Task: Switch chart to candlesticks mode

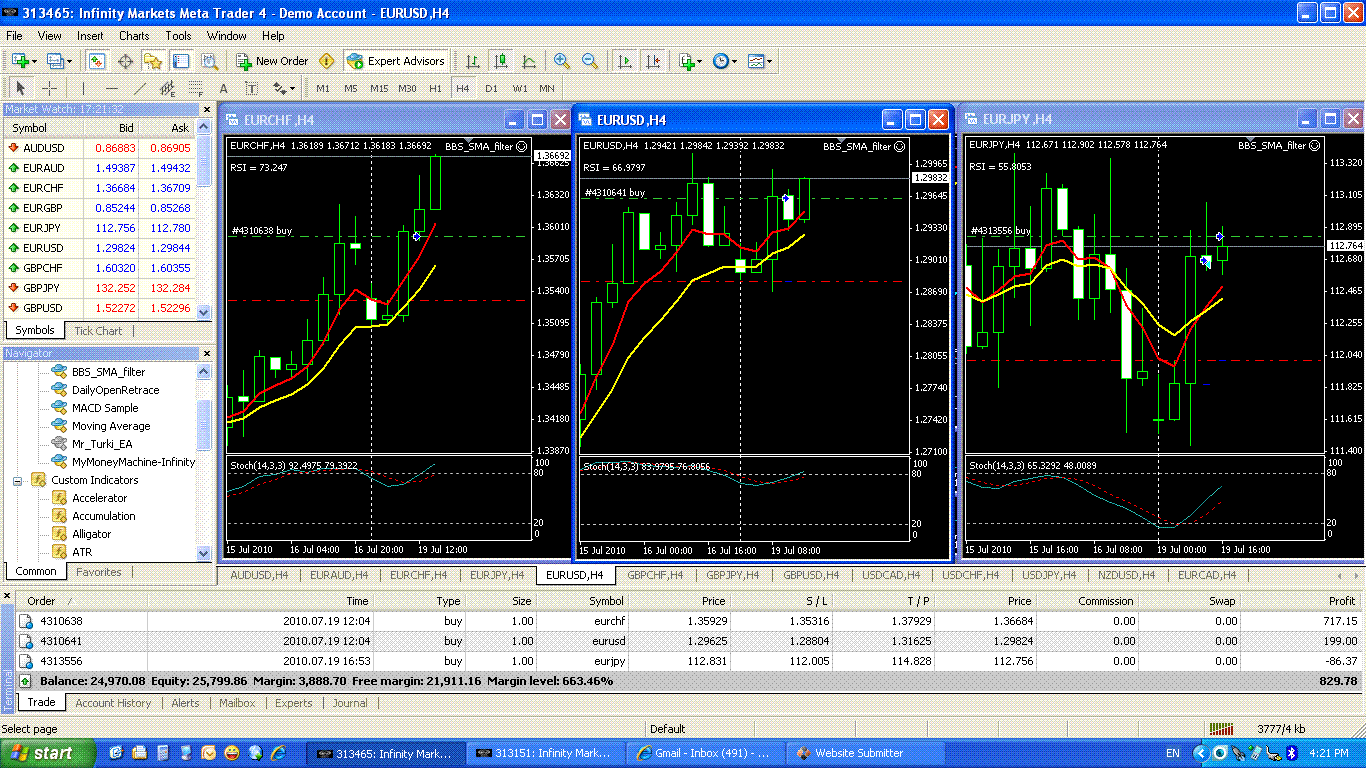Action: tap(501, 61)
